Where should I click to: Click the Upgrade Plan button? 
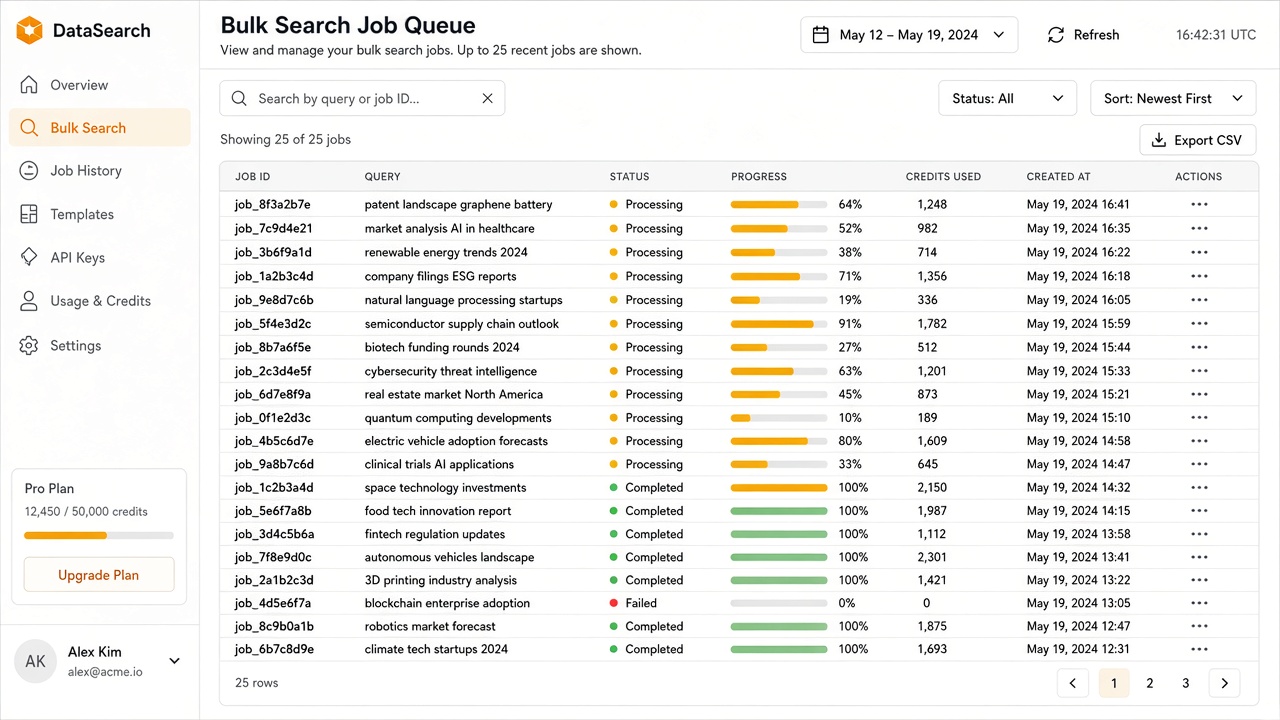tap(99, 575)
